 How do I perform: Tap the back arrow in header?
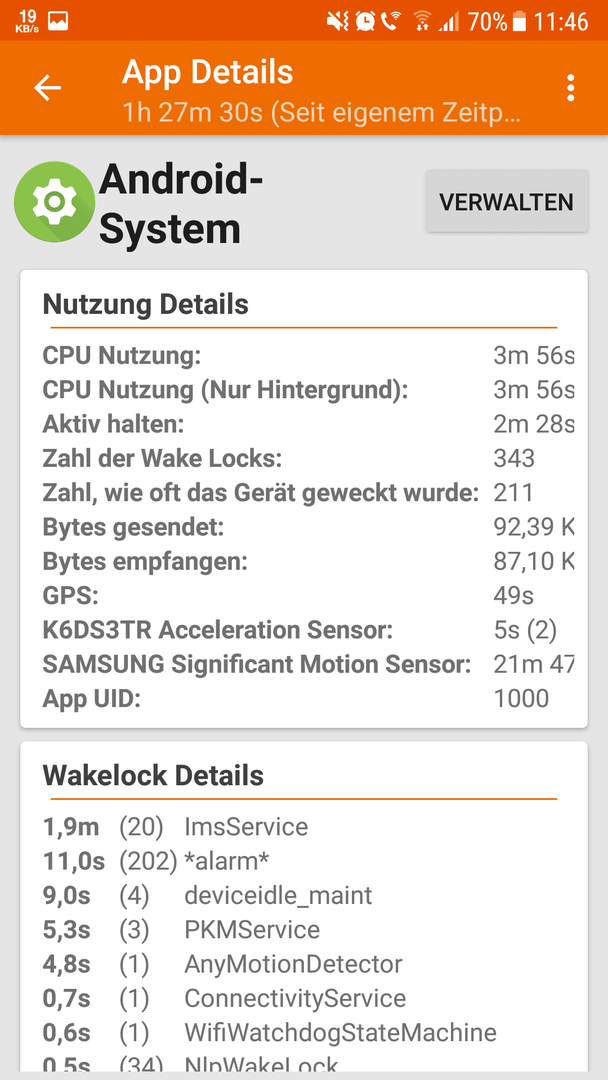pos(48,88)
